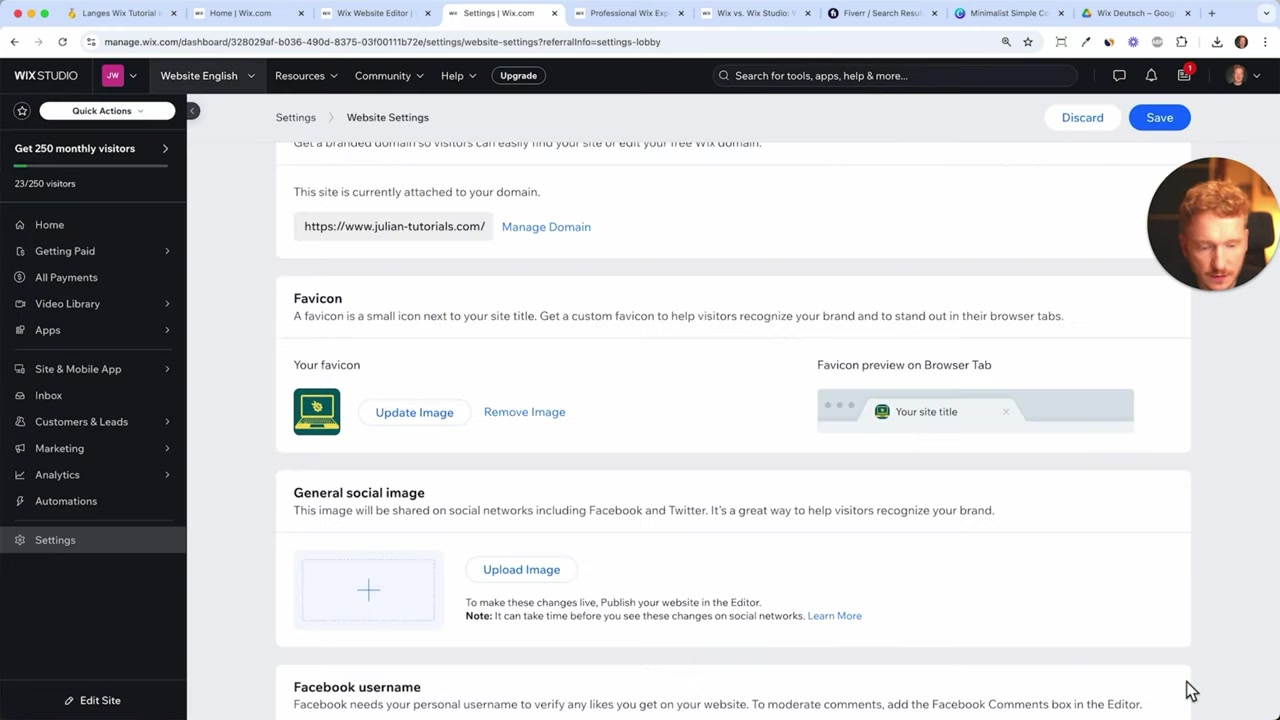The height and width of the screenshot is (720, 1280).
Task: Click Update Image for favicon
Action: [414, 413]
